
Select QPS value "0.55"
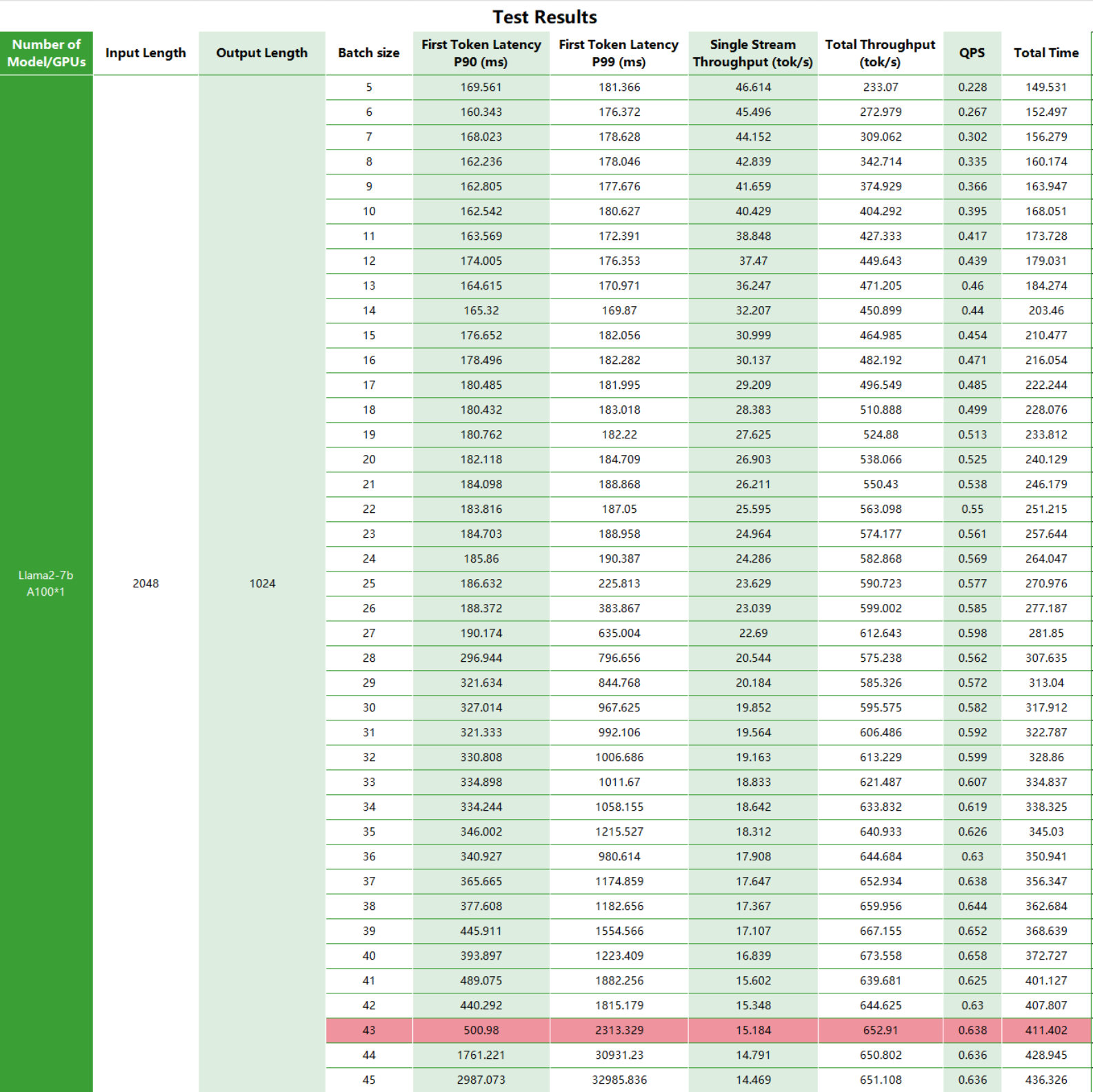pos(972,509)
